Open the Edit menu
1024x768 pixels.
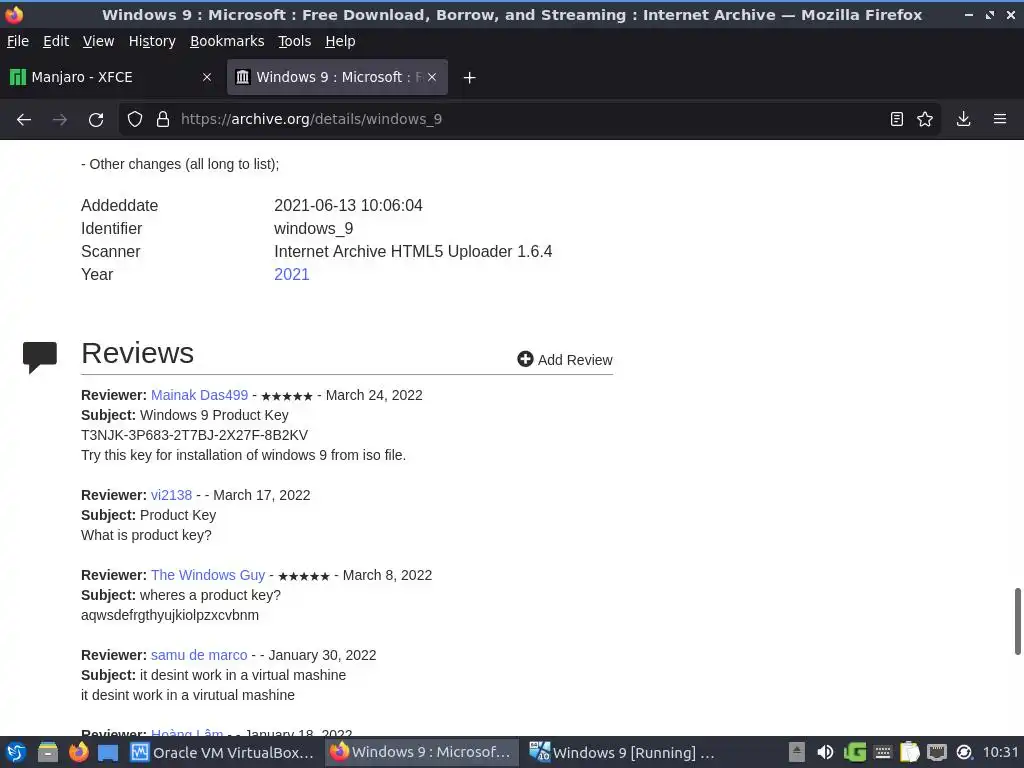[56, 41]
